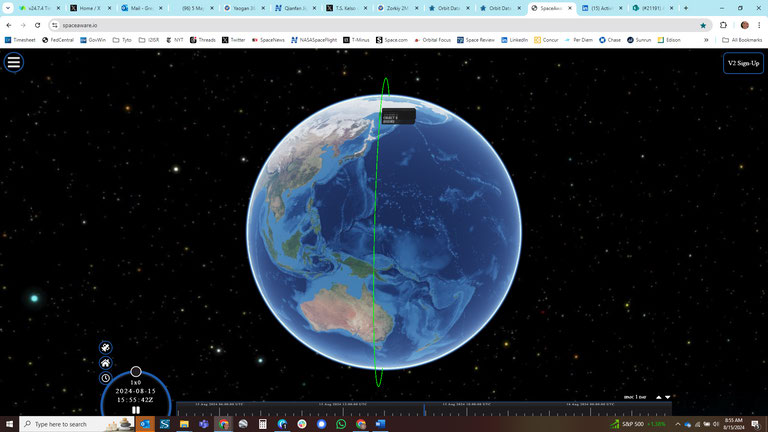The height and width of the screenshot is (432, 768).
Task: Switch to the Home / X tab
Action: 89,8
